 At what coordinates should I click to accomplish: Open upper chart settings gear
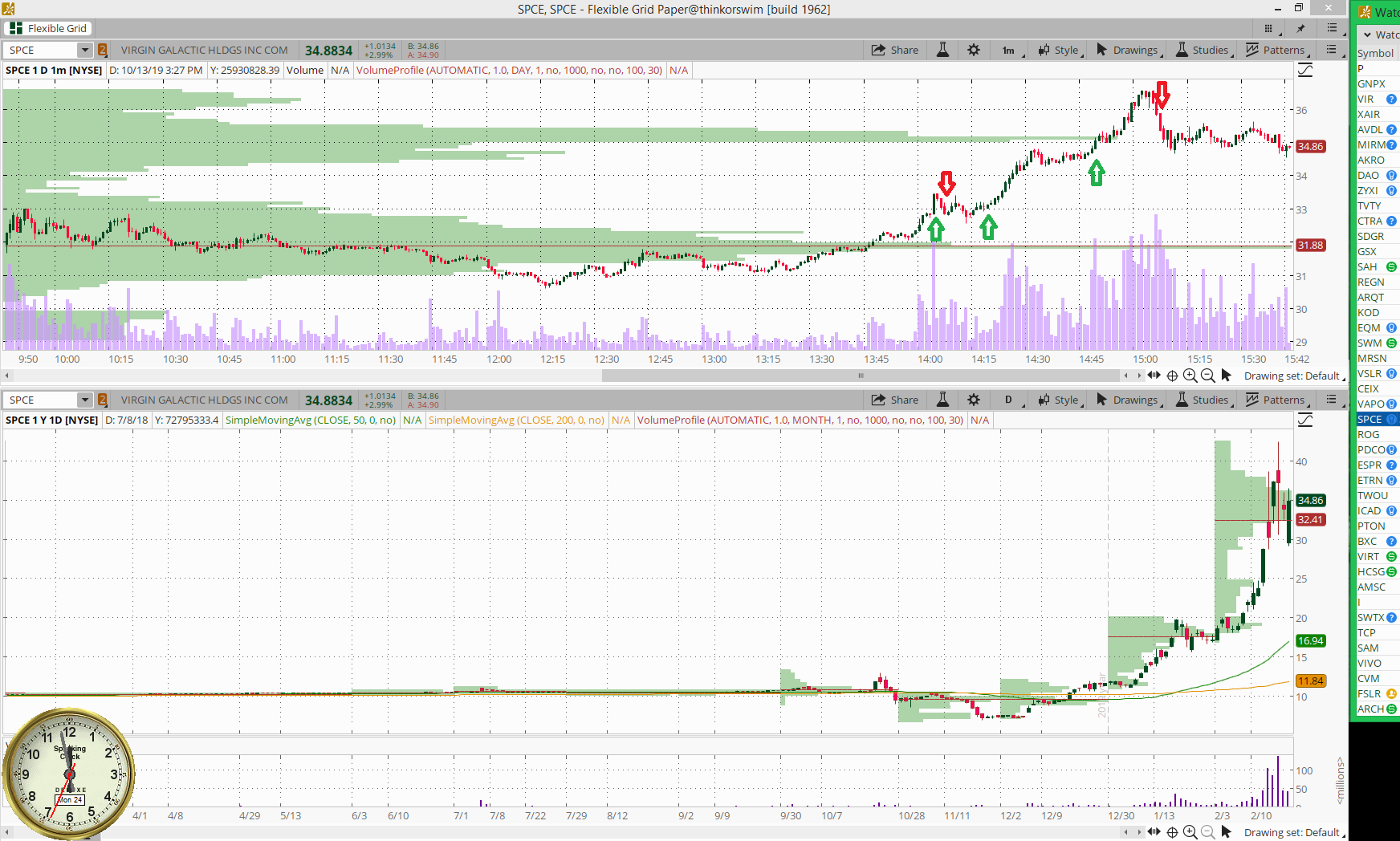(974, 50)
